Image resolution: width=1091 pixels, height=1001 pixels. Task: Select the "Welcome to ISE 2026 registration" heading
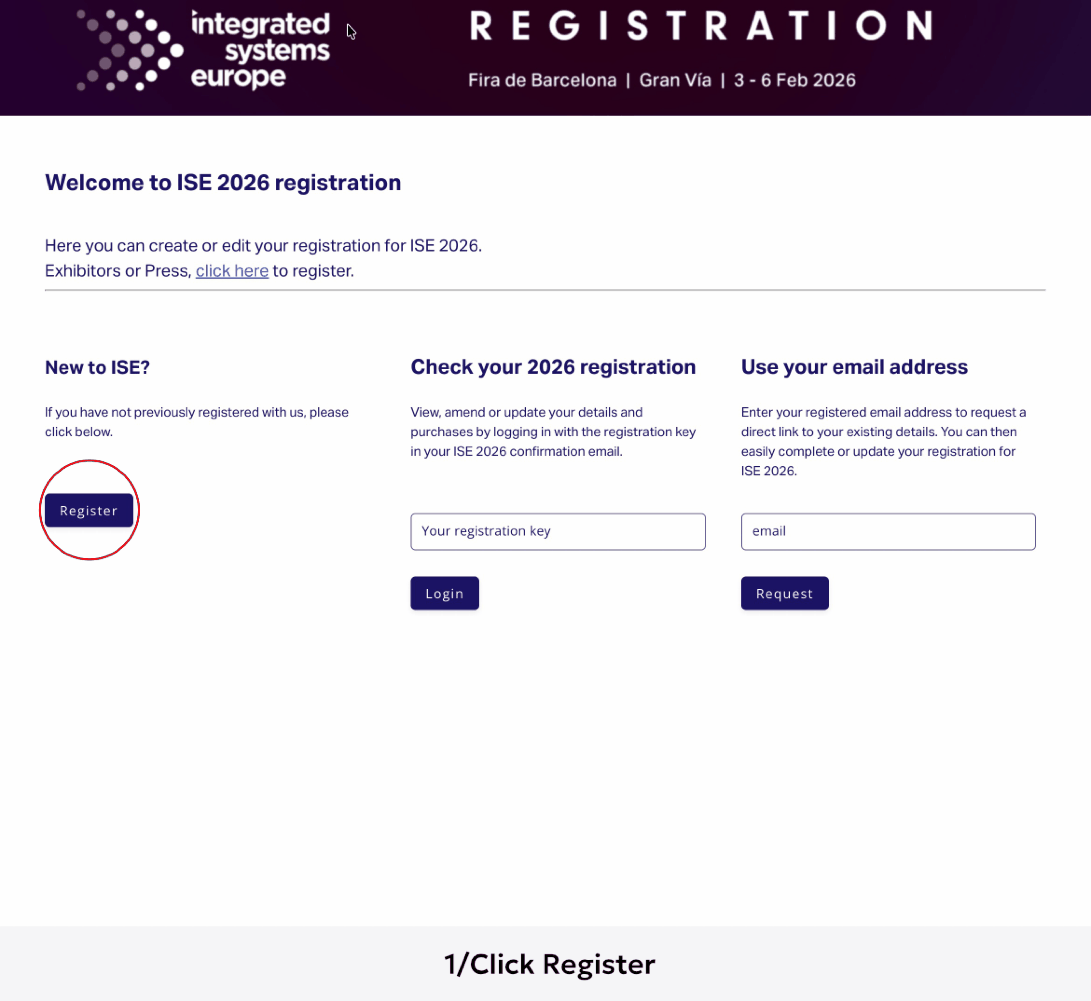point(223,183)
